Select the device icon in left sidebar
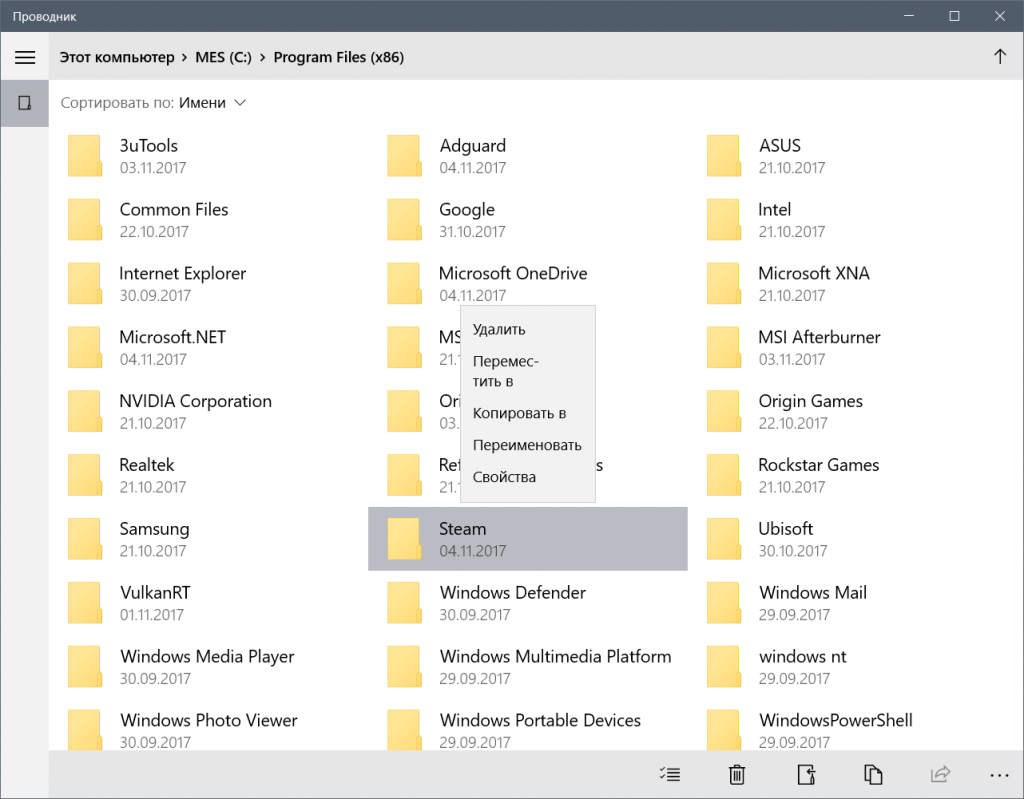 (25, 102)
